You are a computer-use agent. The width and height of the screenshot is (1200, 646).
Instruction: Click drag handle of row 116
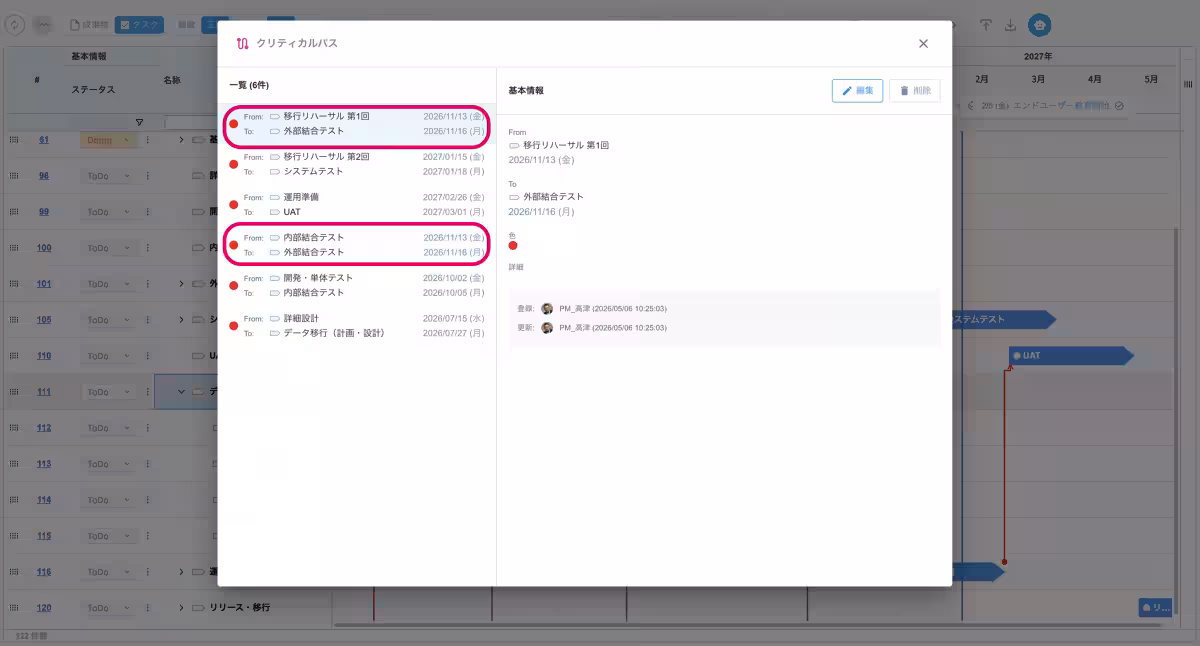tap(14, 572)
